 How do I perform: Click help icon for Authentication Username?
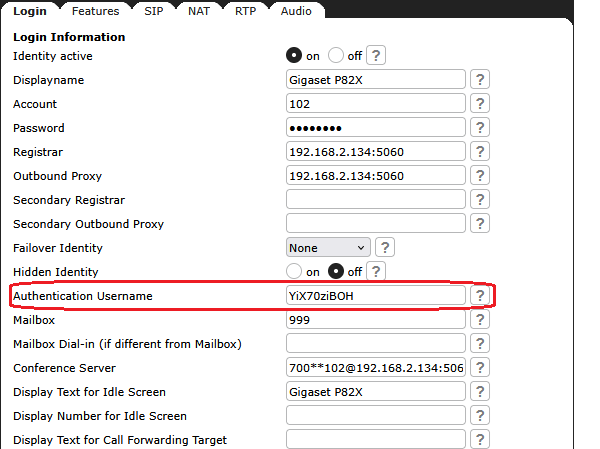[x=480, y=296]
